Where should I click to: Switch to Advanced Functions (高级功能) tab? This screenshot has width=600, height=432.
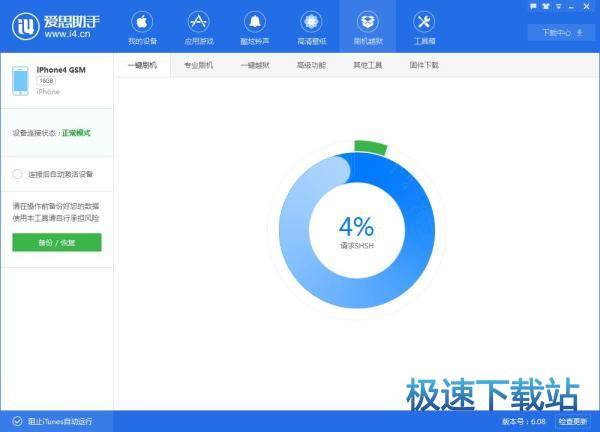pos(311,65)
